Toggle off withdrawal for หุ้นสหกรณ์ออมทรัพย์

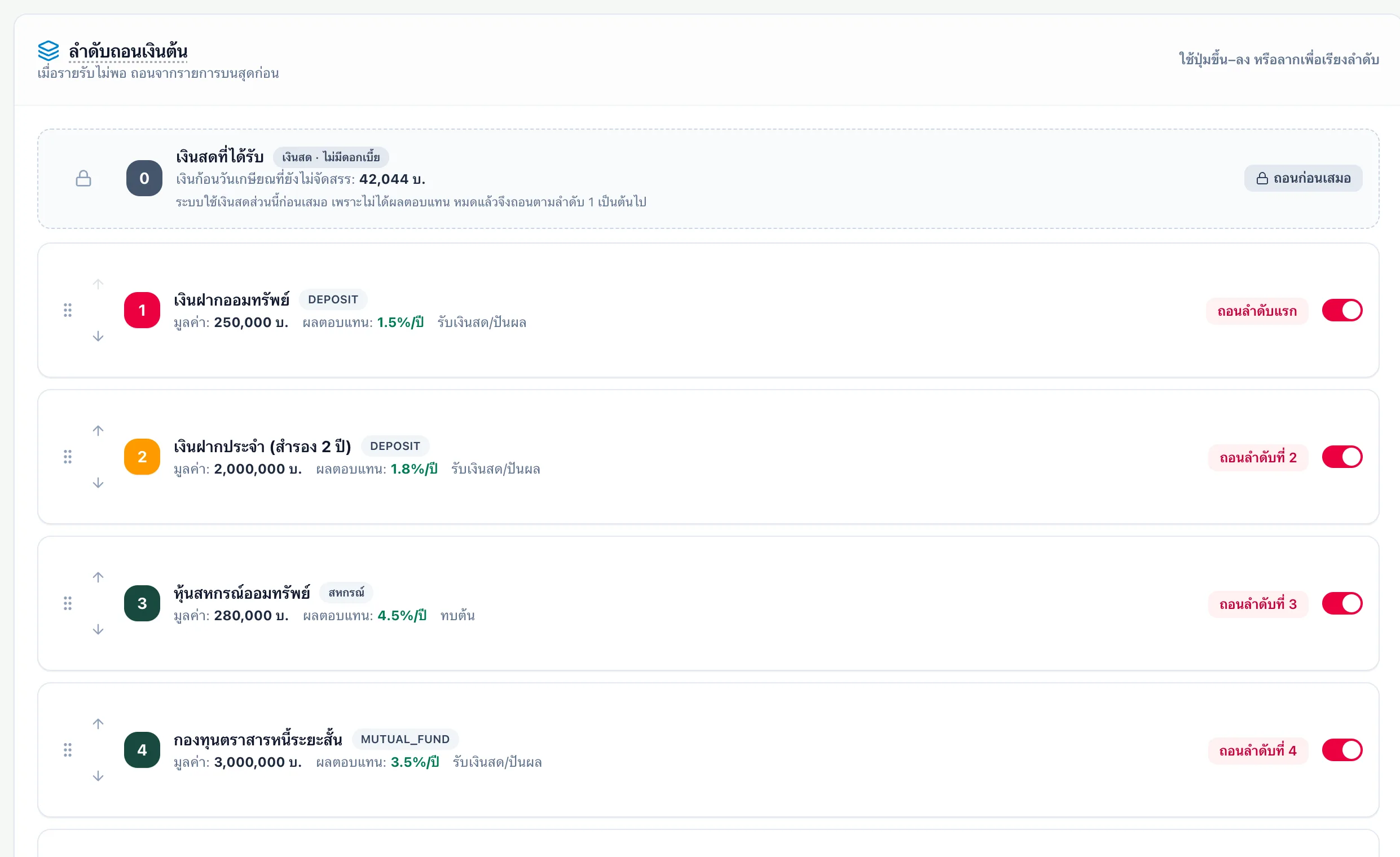pos(1342,603)
